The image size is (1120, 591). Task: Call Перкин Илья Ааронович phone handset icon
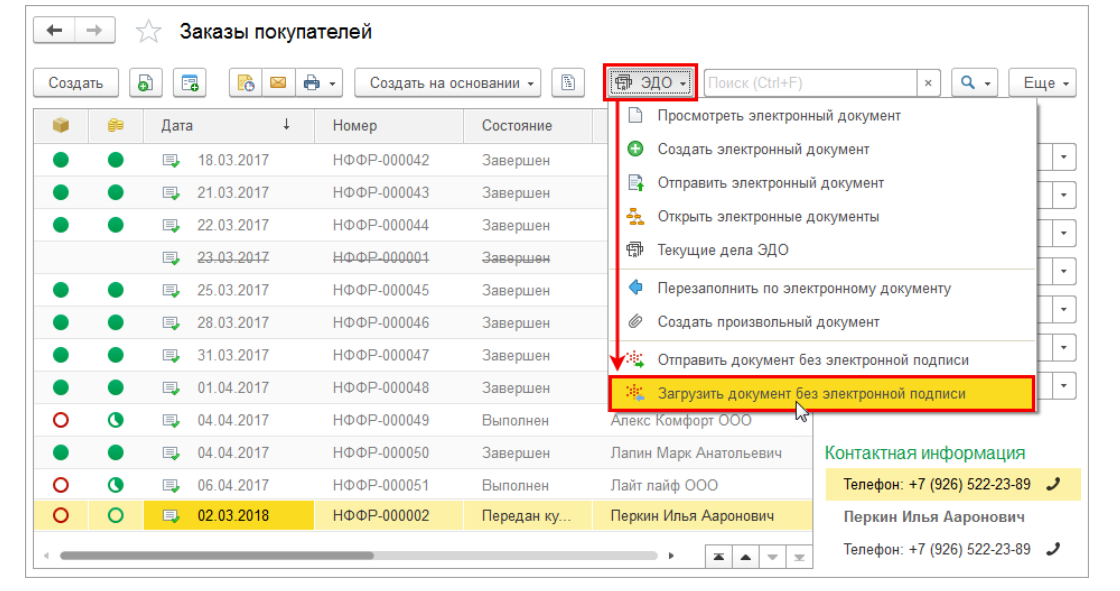(x=1053, y=549)
